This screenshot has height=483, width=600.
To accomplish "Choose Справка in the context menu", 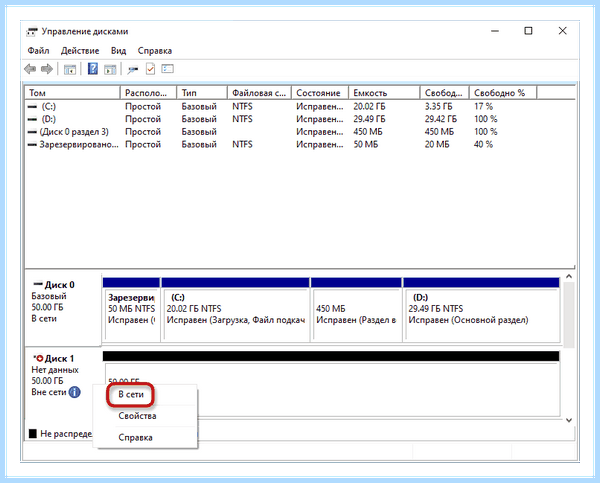I will pyautogui.click(x=135, y=437).
